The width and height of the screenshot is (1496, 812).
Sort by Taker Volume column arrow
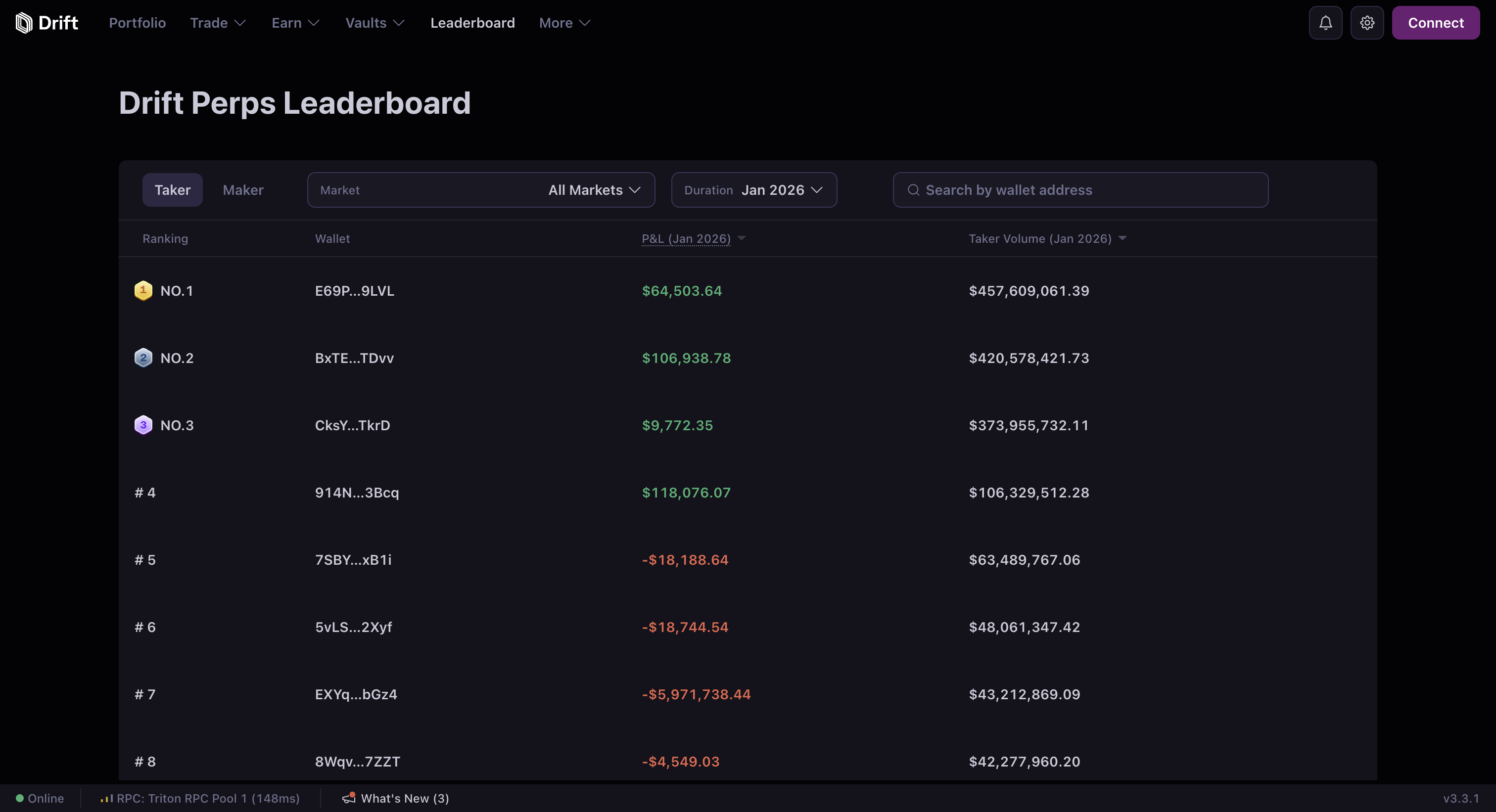click(1122, 238)
